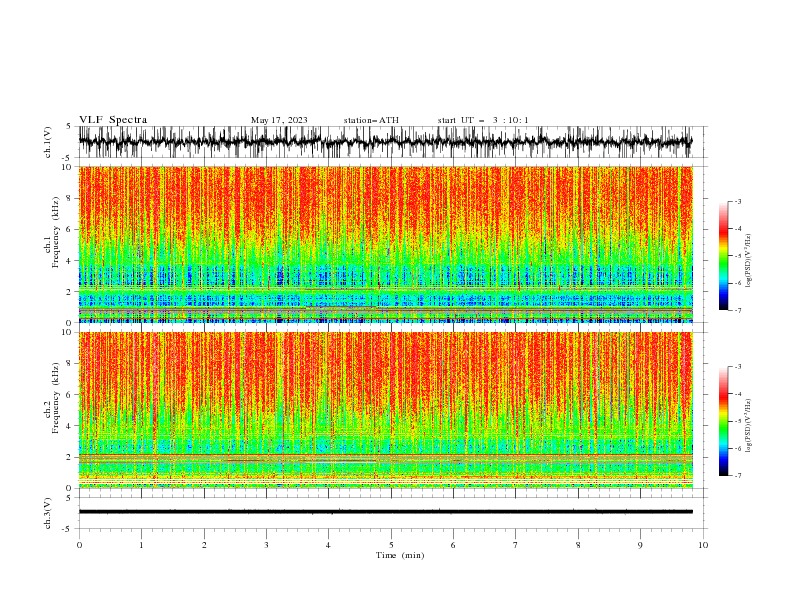Click the ch.1(V) waveform axis label
The width and height of the screenshot is (792, 612).
[48, 142]
